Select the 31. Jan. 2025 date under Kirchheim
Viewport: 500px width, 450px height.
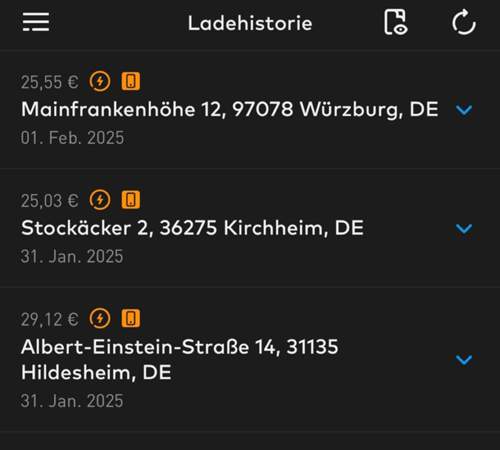72,256
